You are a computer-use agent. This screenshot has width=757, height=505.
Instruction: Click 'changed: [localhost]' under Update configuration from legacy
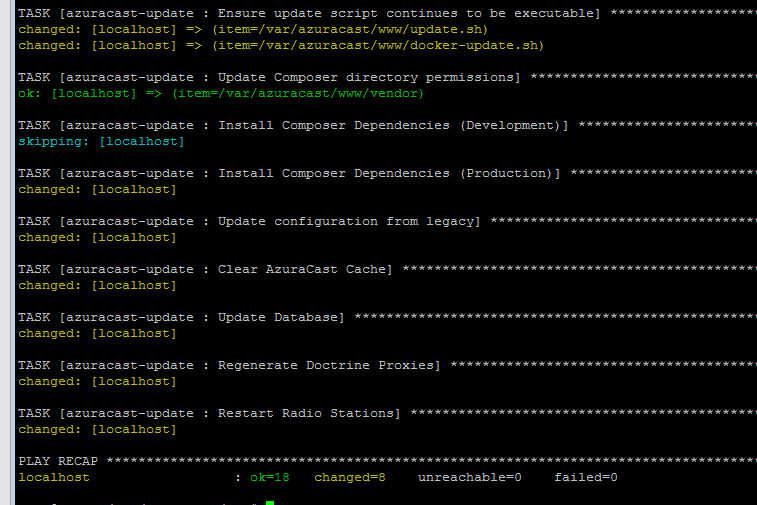pyautogui.click(x=98, y=238)
